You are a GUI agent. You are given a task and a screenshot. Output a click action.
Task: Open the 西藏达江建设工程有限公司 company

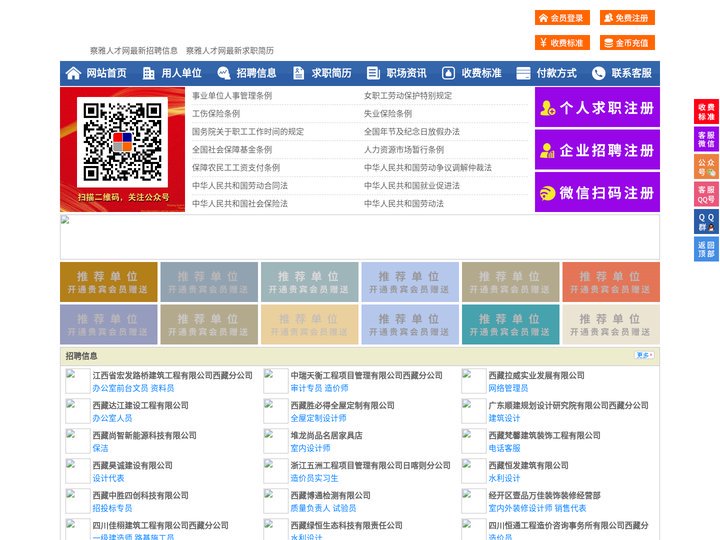(141, 405)
